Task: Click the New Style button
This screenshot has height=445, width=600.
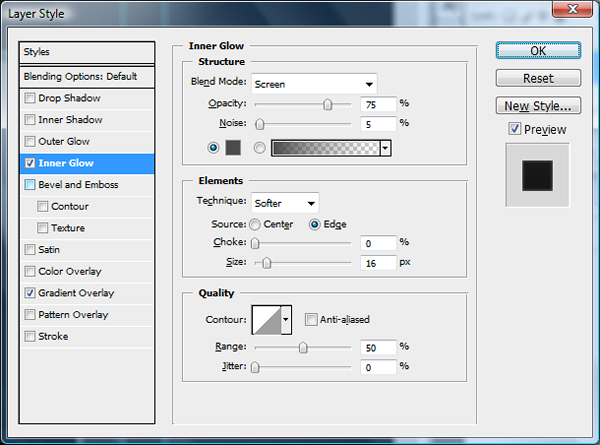Action: (538, 105)
